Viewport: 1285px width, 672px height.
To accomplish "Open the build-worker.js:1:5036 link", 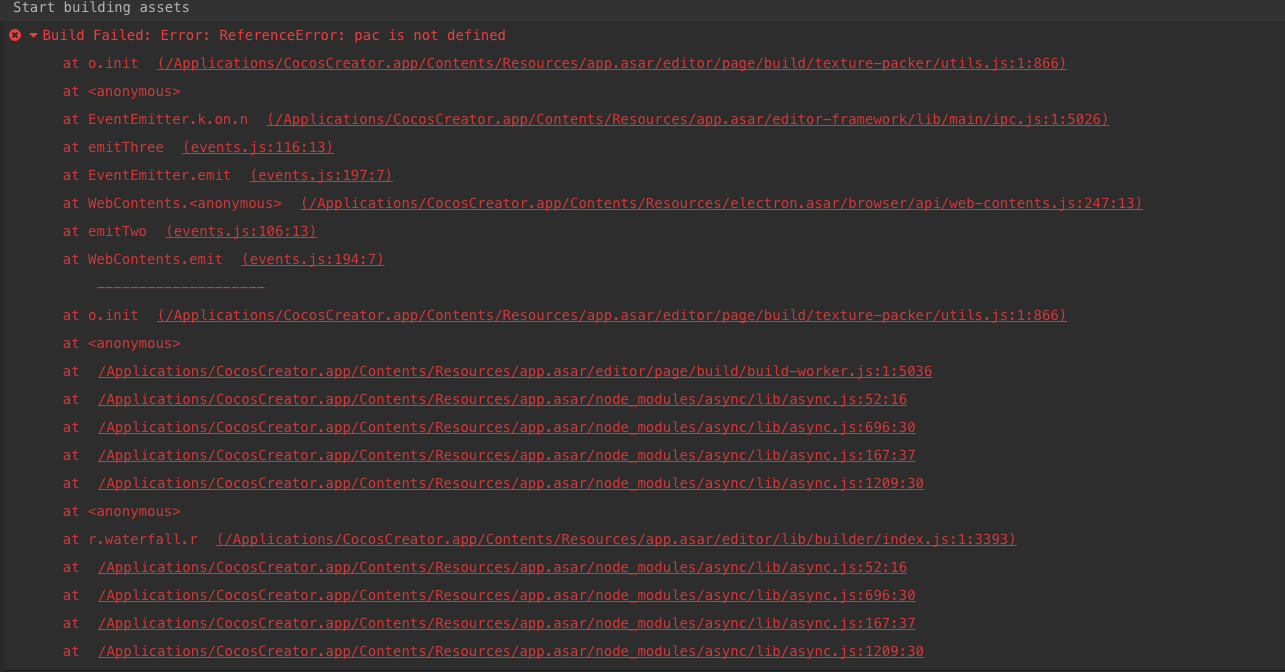I will (x=515, y=371).
